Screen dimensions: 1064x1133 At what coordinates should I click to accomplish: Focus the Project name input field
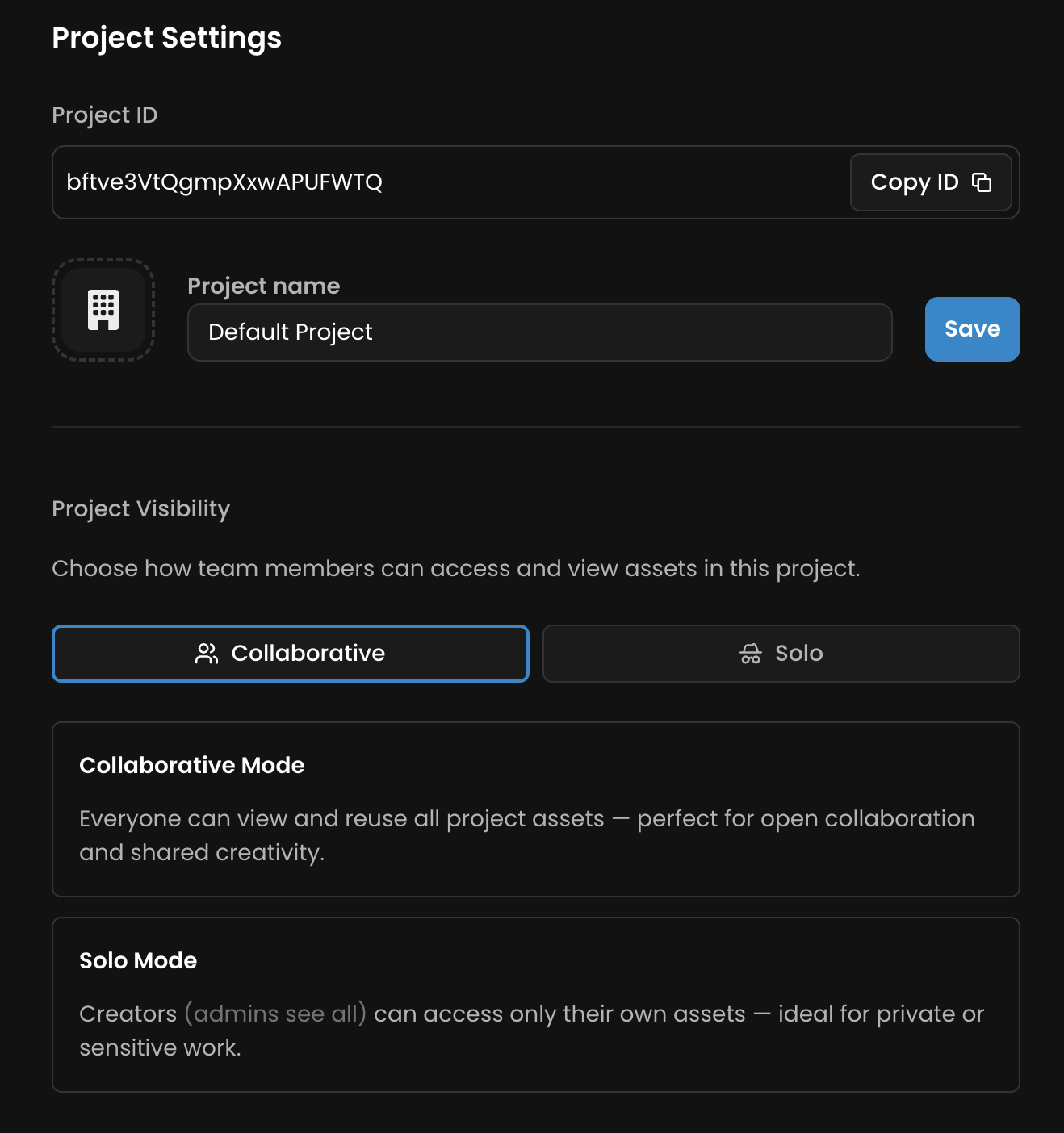pos(539,332)
